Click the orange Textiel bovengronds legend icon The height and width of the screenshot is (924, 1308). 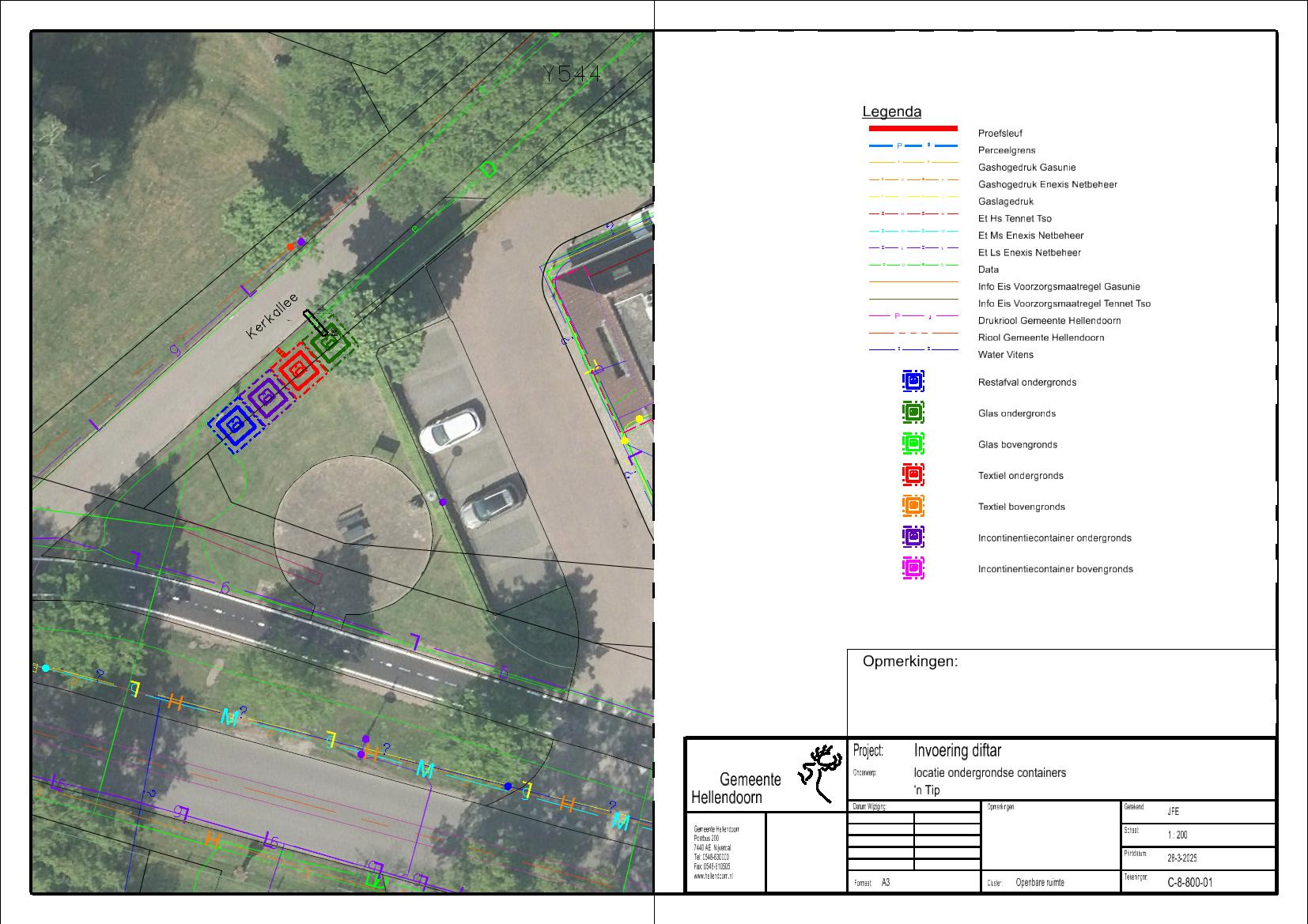pos(913,506)
